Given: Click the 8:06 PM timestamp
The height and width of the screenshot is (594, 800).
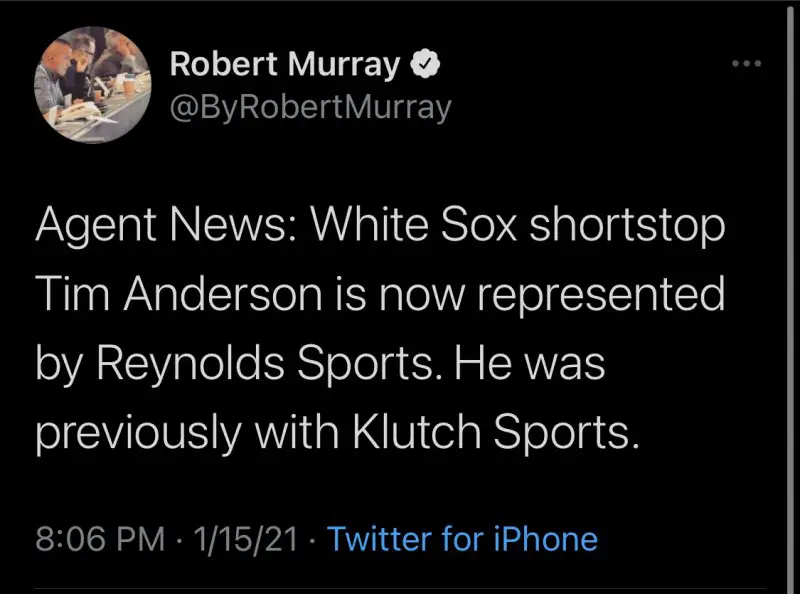Looking at the screenshot, I should (99, 539).
